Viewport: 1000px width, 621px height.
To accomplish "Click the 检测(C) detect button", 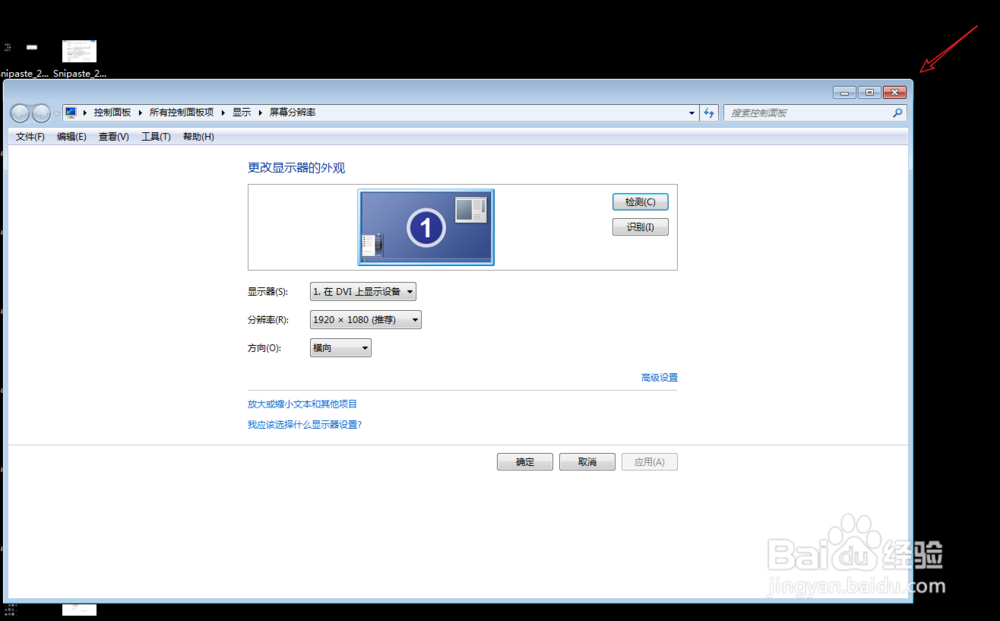I will pyautogui.click(x=640, y=201).
